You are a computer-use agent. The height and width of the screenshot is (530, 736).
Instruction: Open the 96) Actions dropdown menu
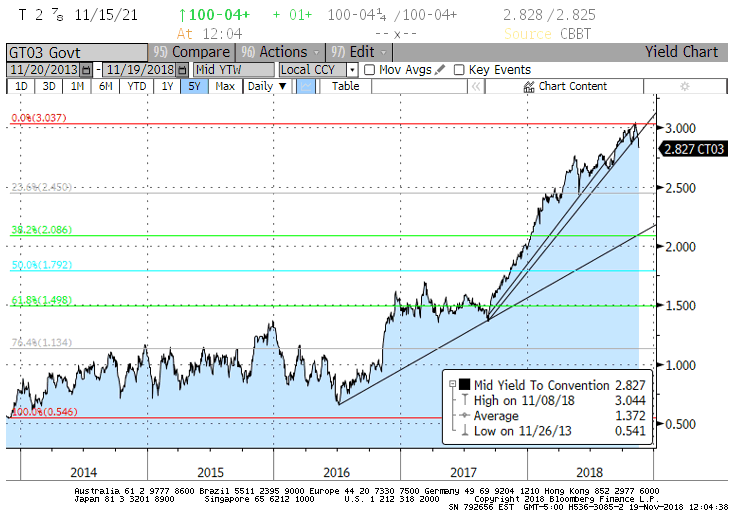281,52
